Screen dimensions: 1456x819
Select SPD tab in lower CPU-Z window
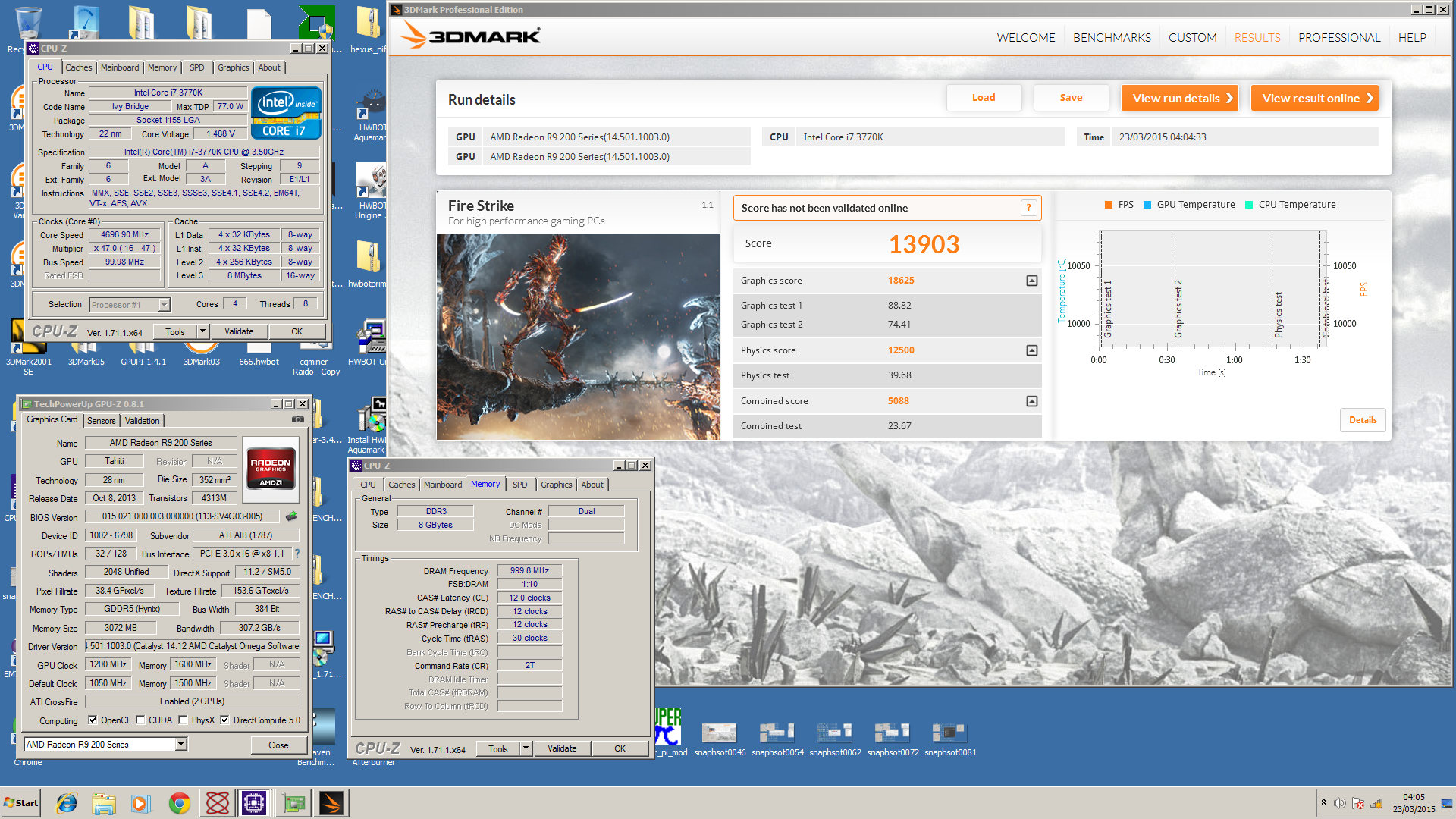coord(519,485)
